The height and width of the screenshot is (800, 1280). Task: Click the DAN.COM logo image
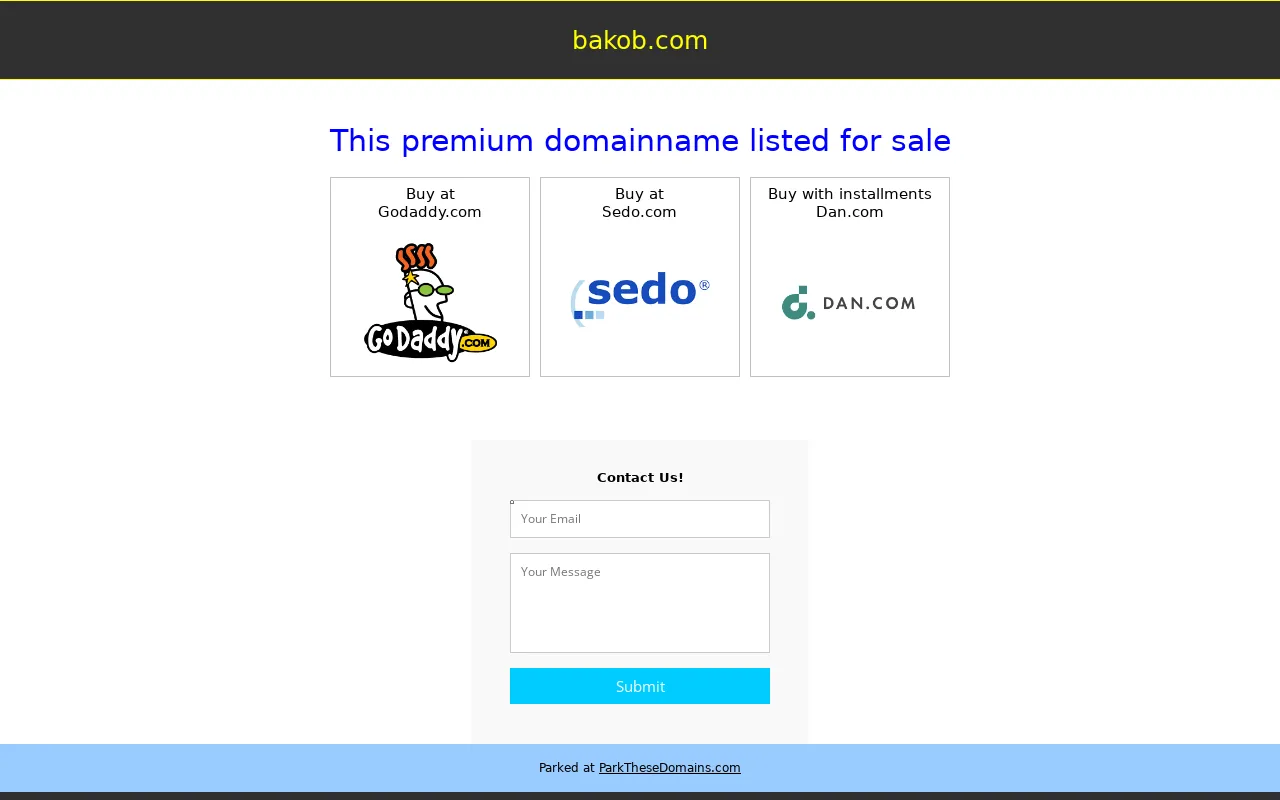(x=849, y=303)
